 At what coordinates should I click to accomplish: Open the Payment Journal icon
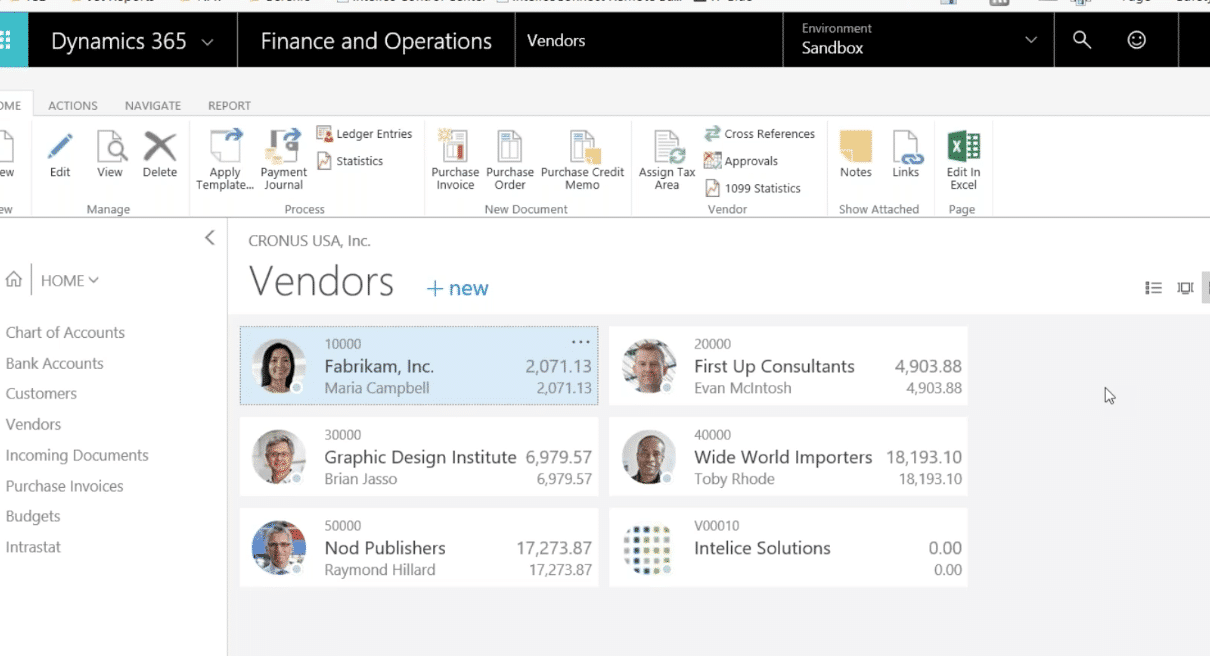(284, 146)
